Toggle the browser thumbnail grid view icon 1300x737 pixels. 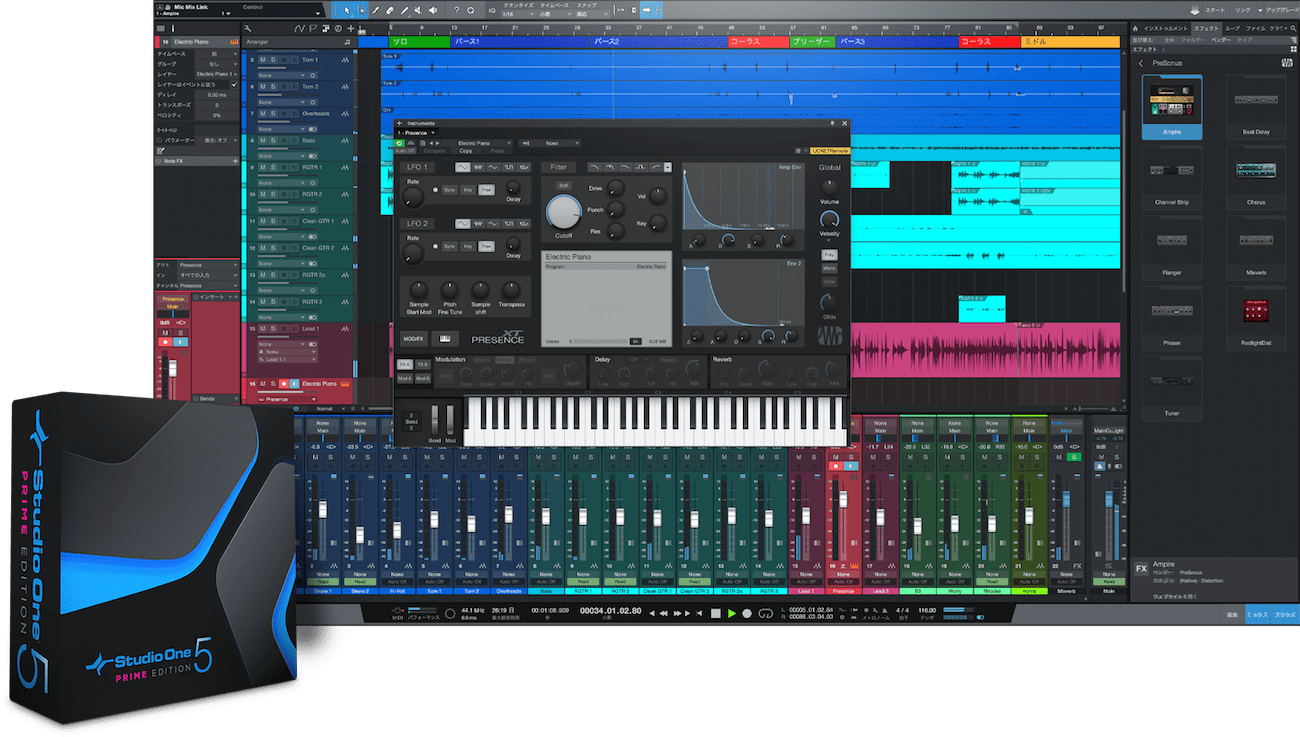tap(1294, 49)
